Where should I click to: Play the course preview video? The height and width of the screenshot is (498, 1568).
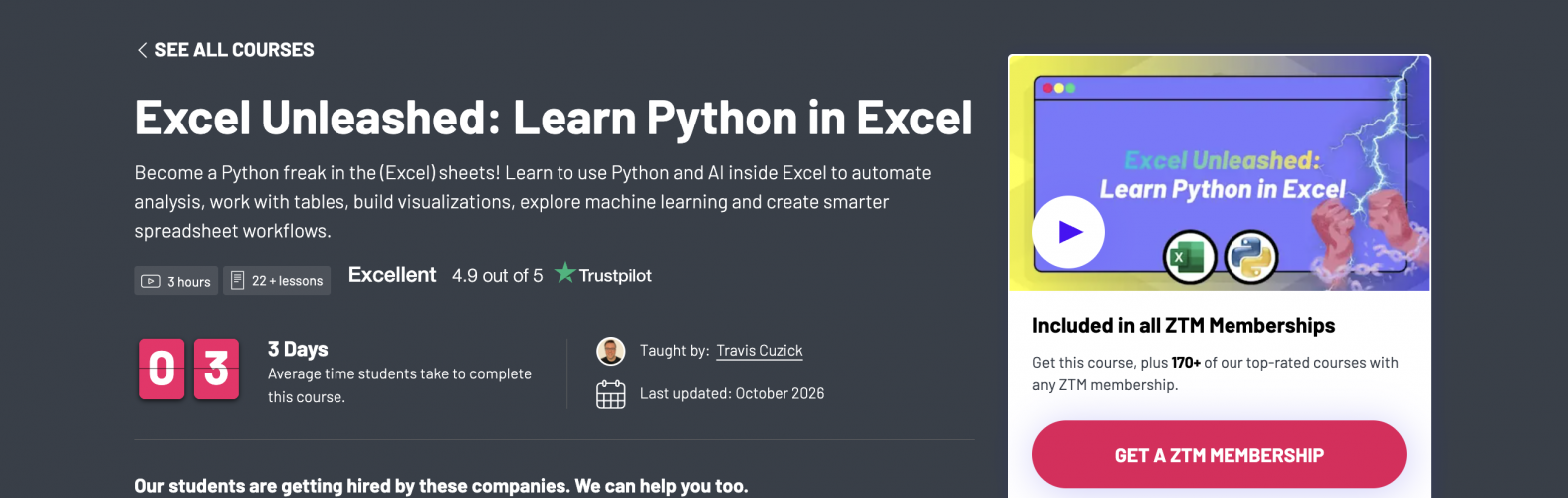point(1069,232)
